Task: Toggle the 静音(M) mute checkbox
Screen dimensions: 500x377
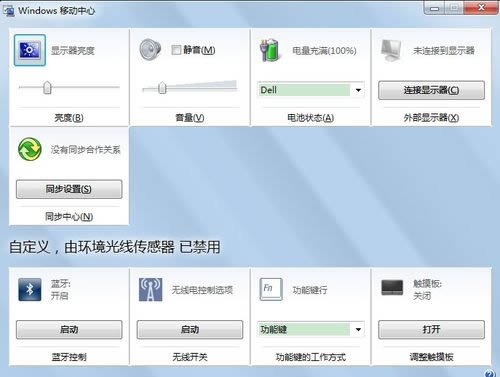Action: pyautogui.click(x=176, y=50)
